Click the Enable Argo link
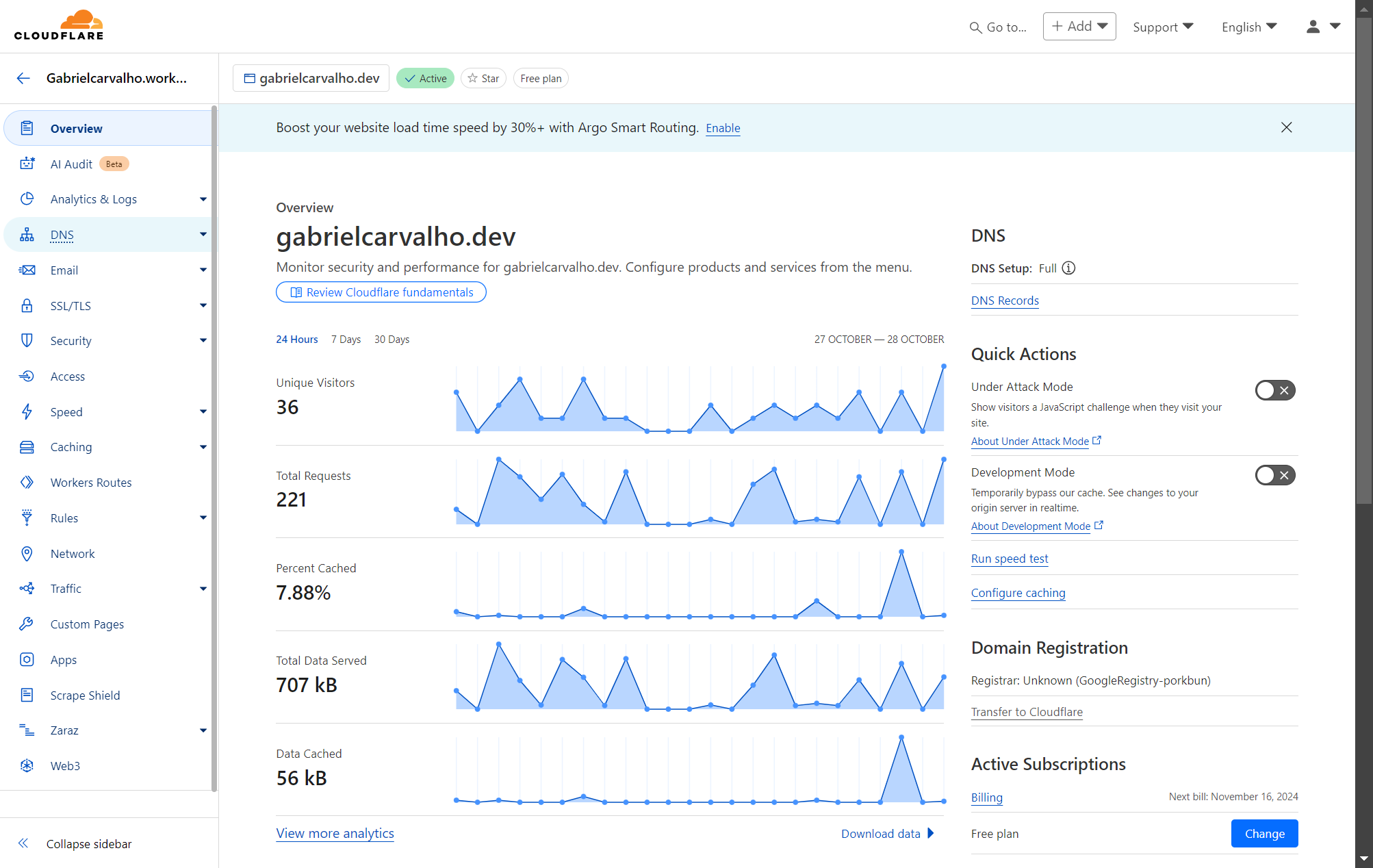 723,128
